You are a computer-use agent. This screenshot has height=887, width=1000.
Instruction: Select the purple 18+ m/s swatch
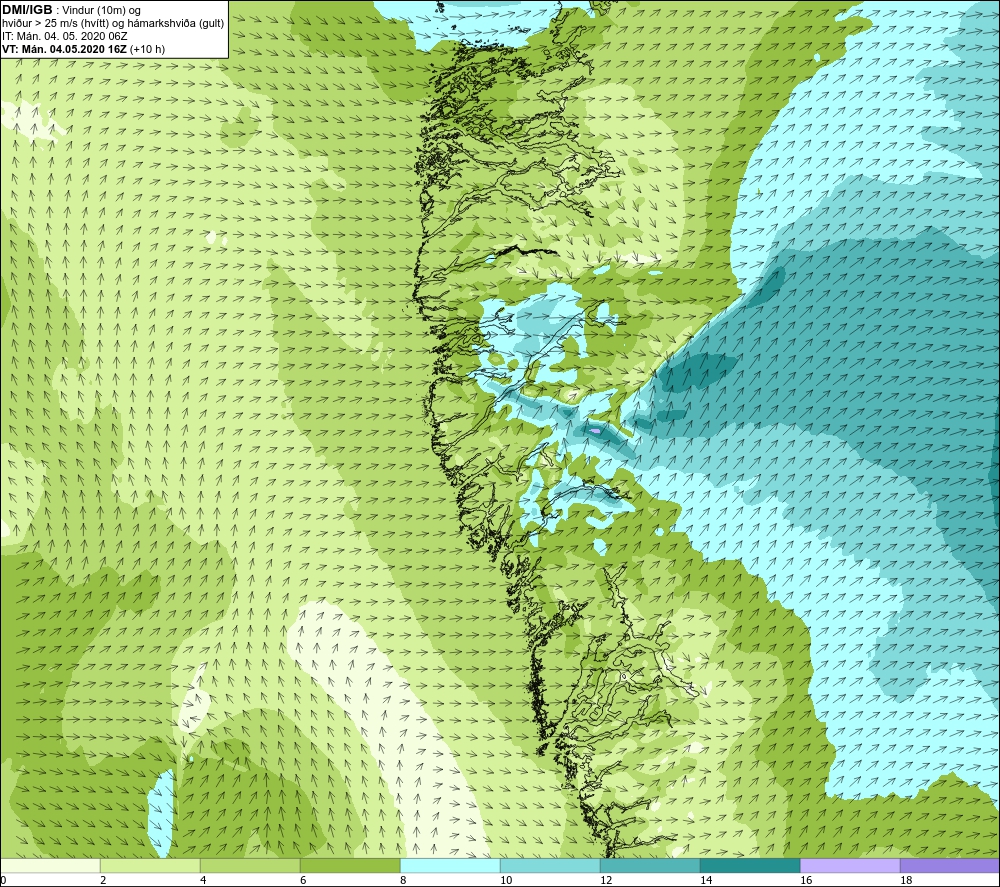(x=950, y=865)
